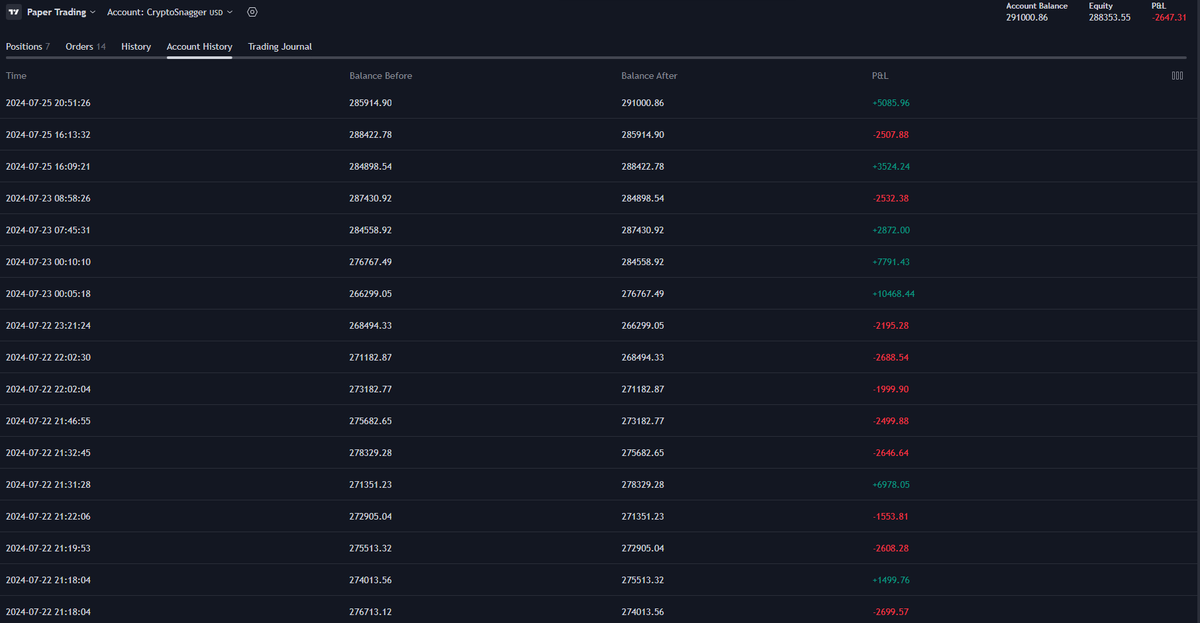Select the row timestamped 2024-07-22 22:02:30
Viewport: 1200px width, 623px height.
tap(600, 357)
